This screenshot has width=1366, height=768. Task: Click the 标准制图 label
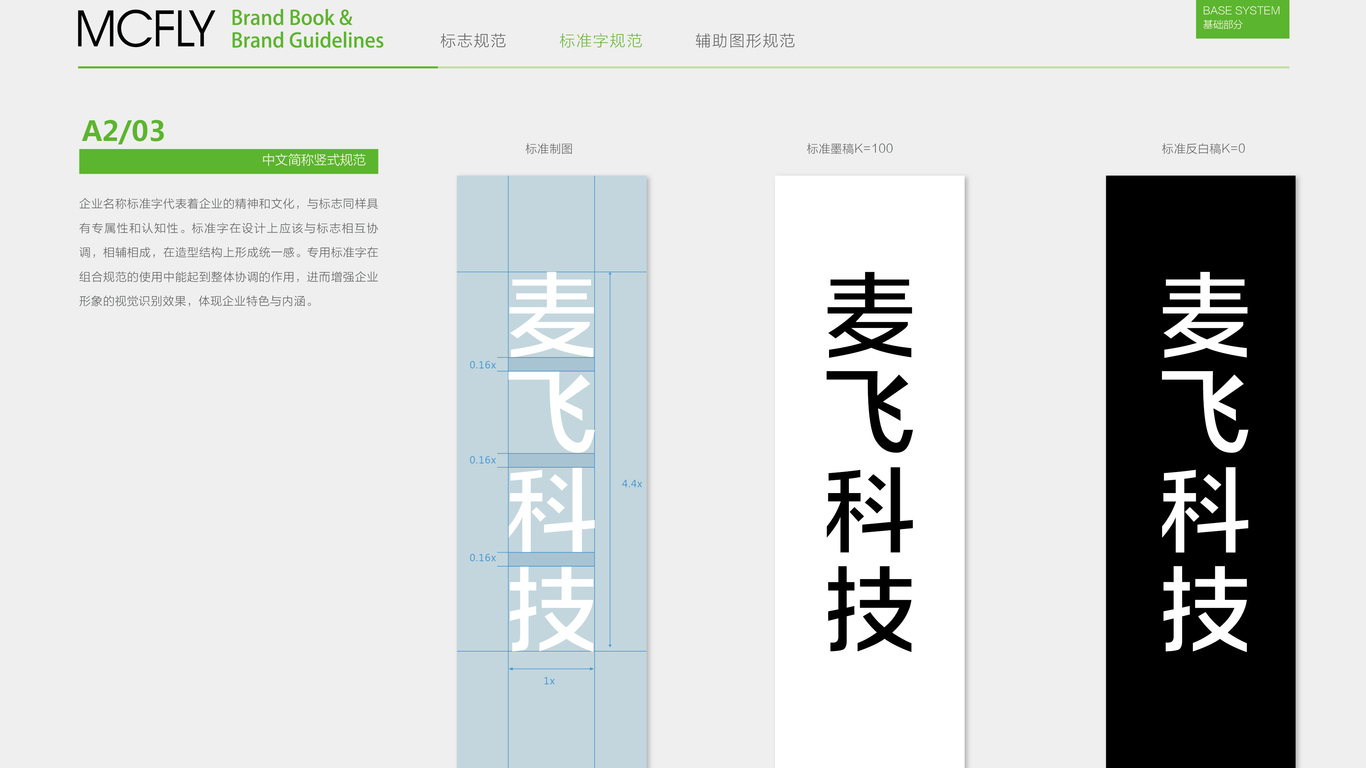point(549,149)
